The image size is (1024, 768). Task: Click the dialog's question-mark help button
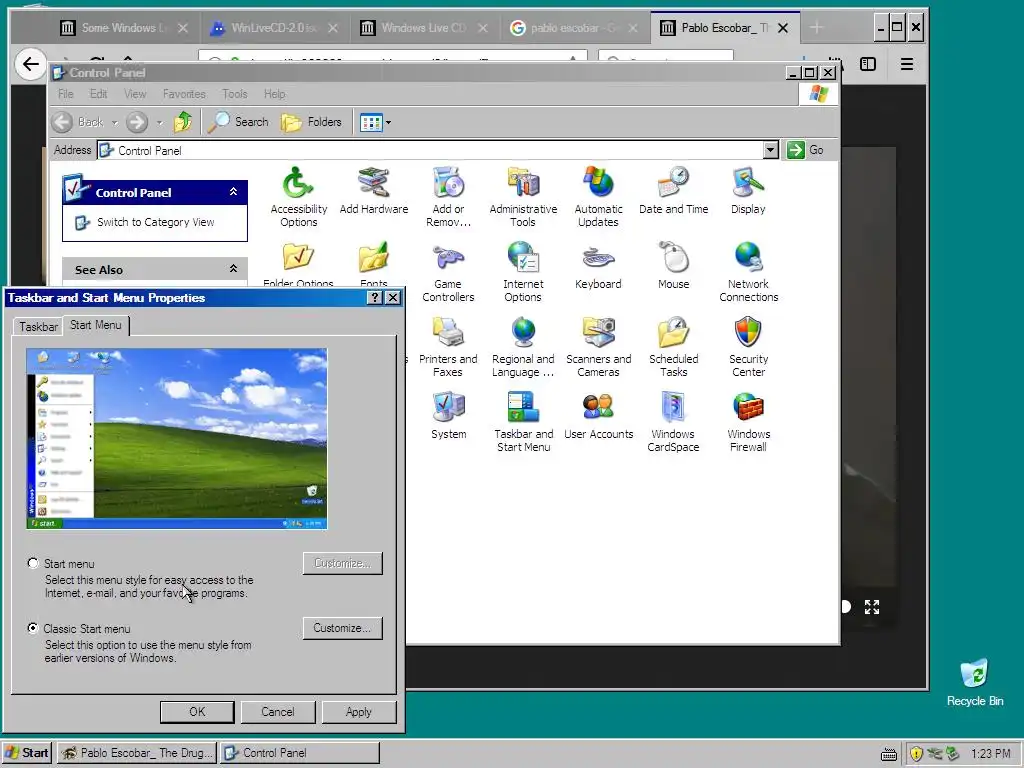(374, 298)
